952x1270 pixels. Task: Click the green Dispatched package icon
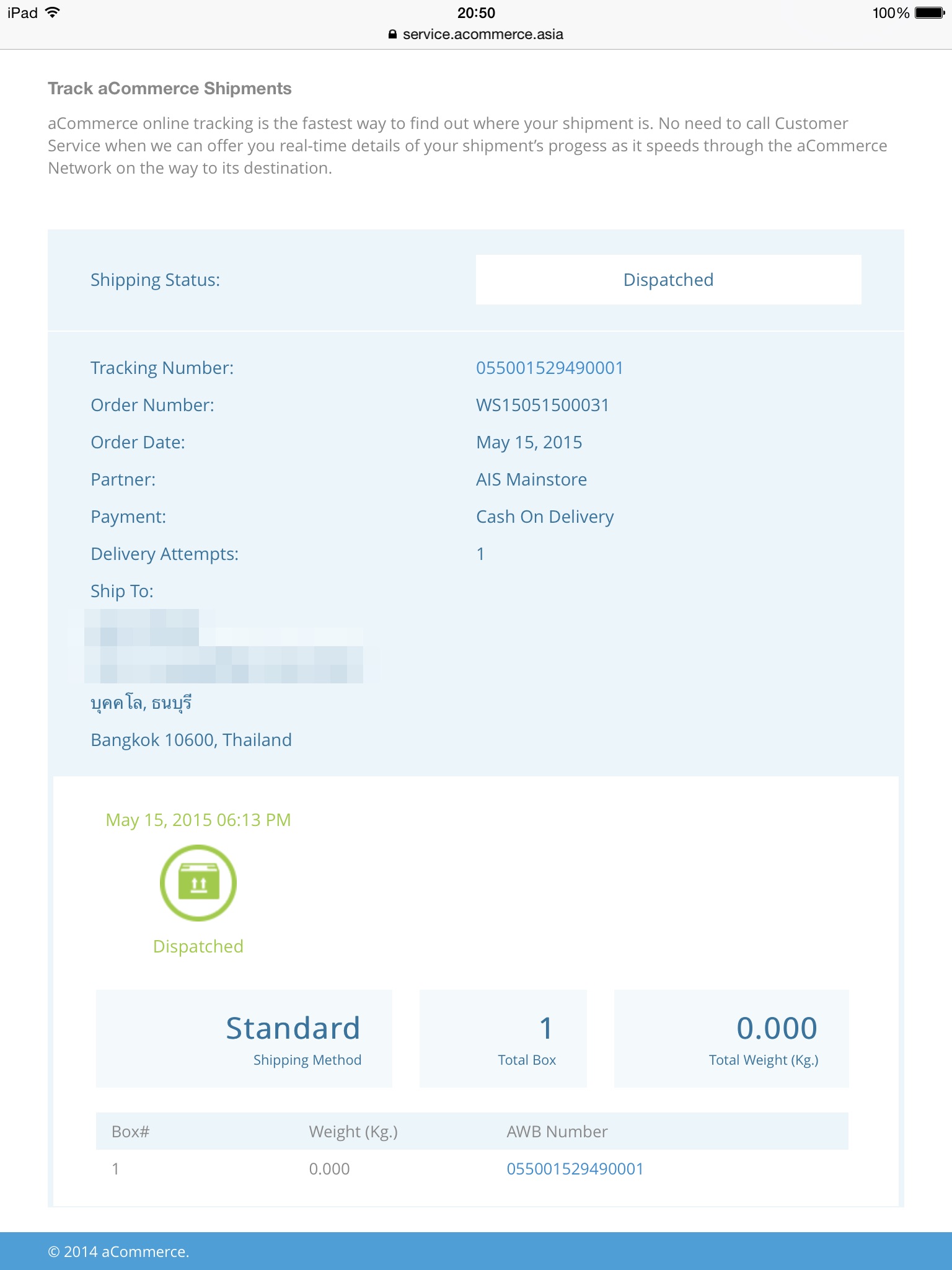(x=198, y=882)
